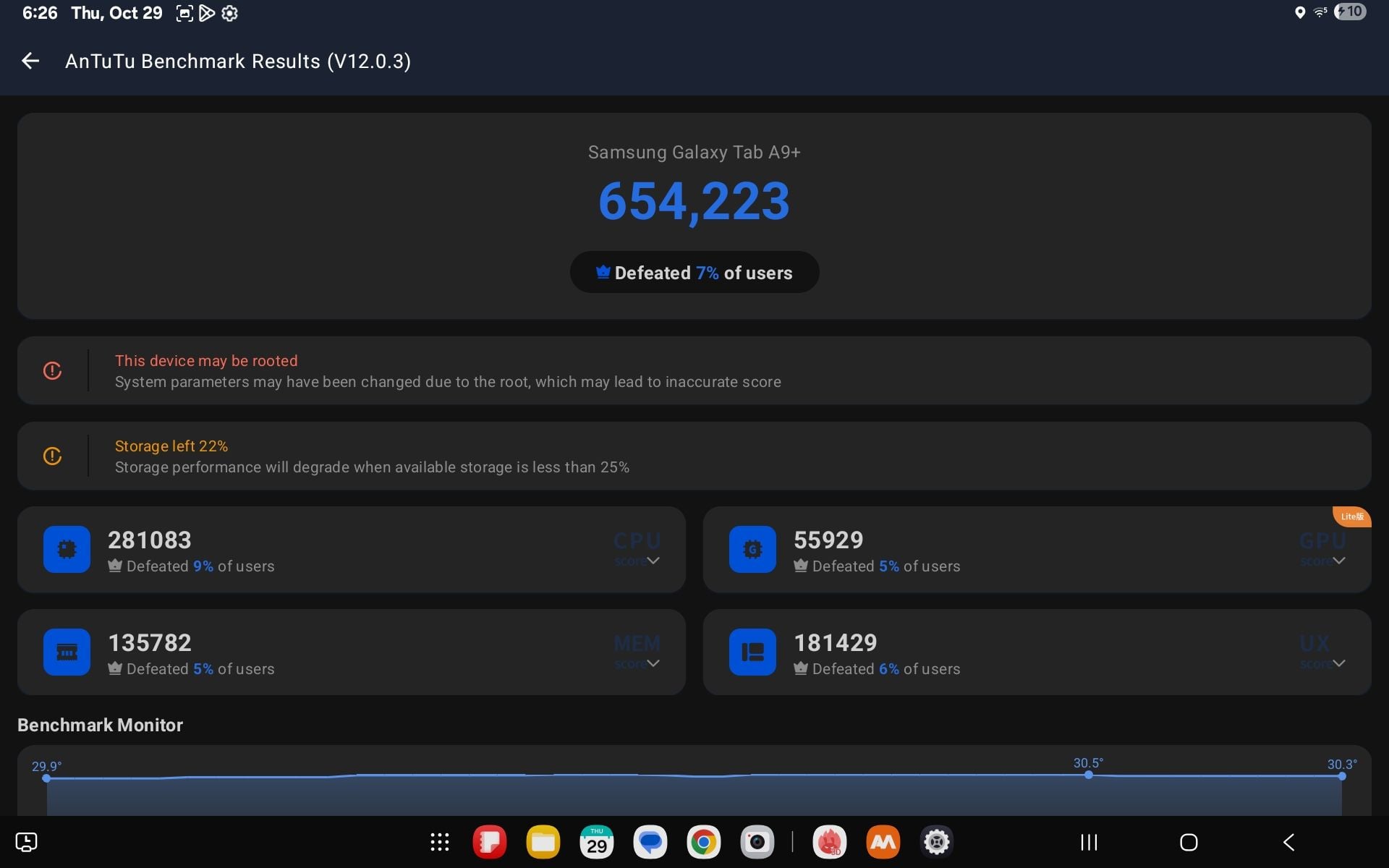Open the yellow My Files folder app
The height and width of the screenshot is (868, 1389).
pos(543,842)
